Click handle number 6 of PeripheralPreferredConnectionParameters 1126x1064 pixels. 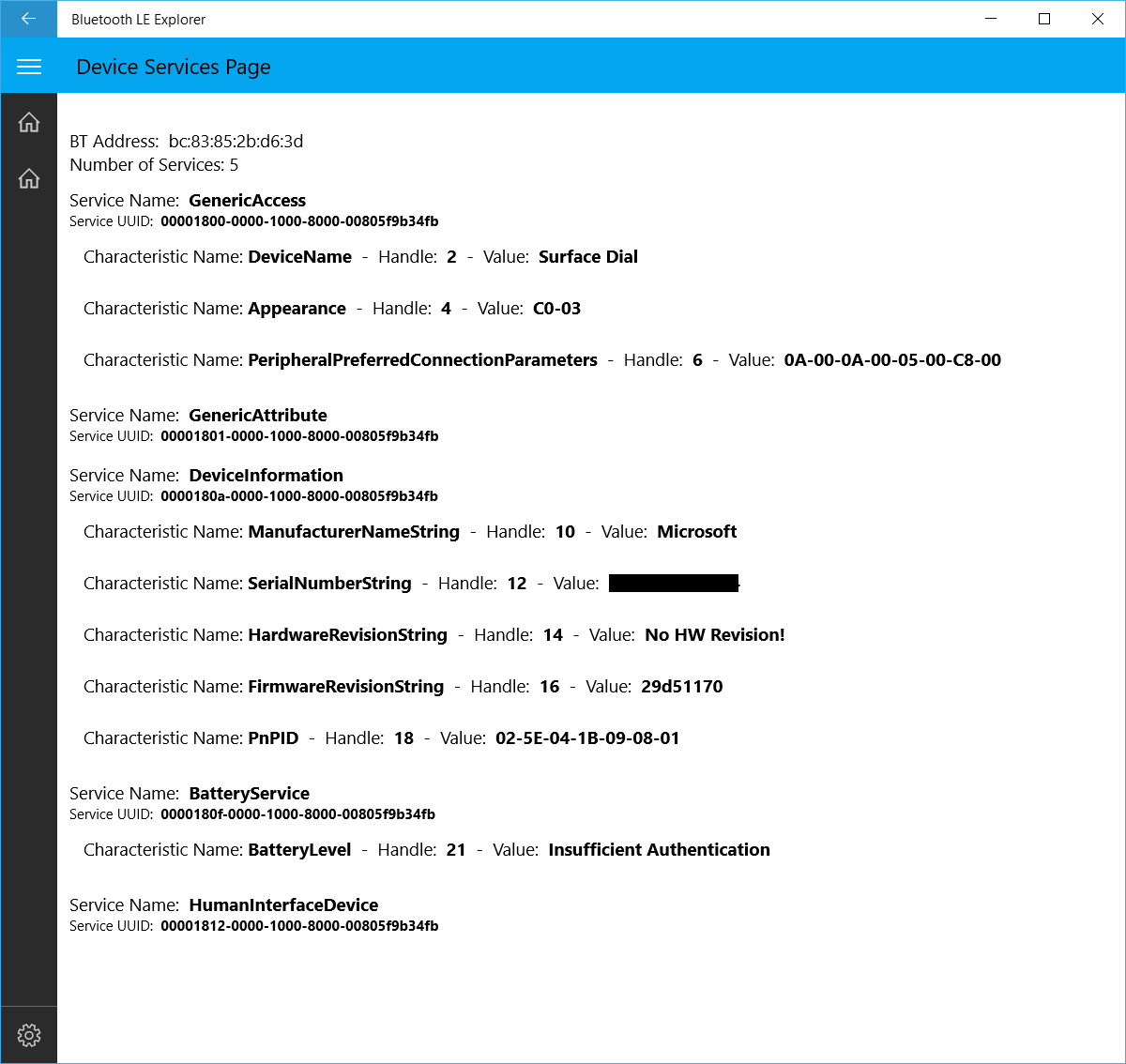tap(697, 360)
